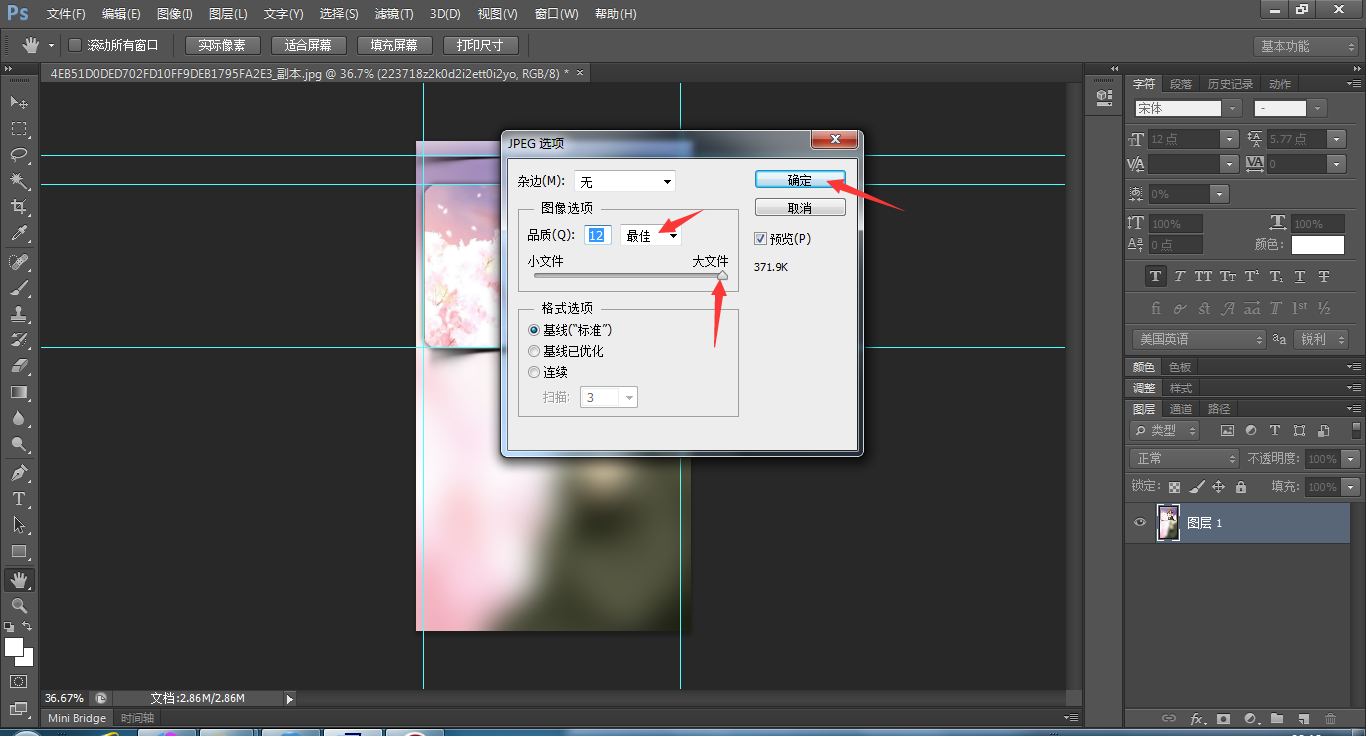1366x736 pixels.
Task: Click the 取消 cancel button
Action: point(800,208)
